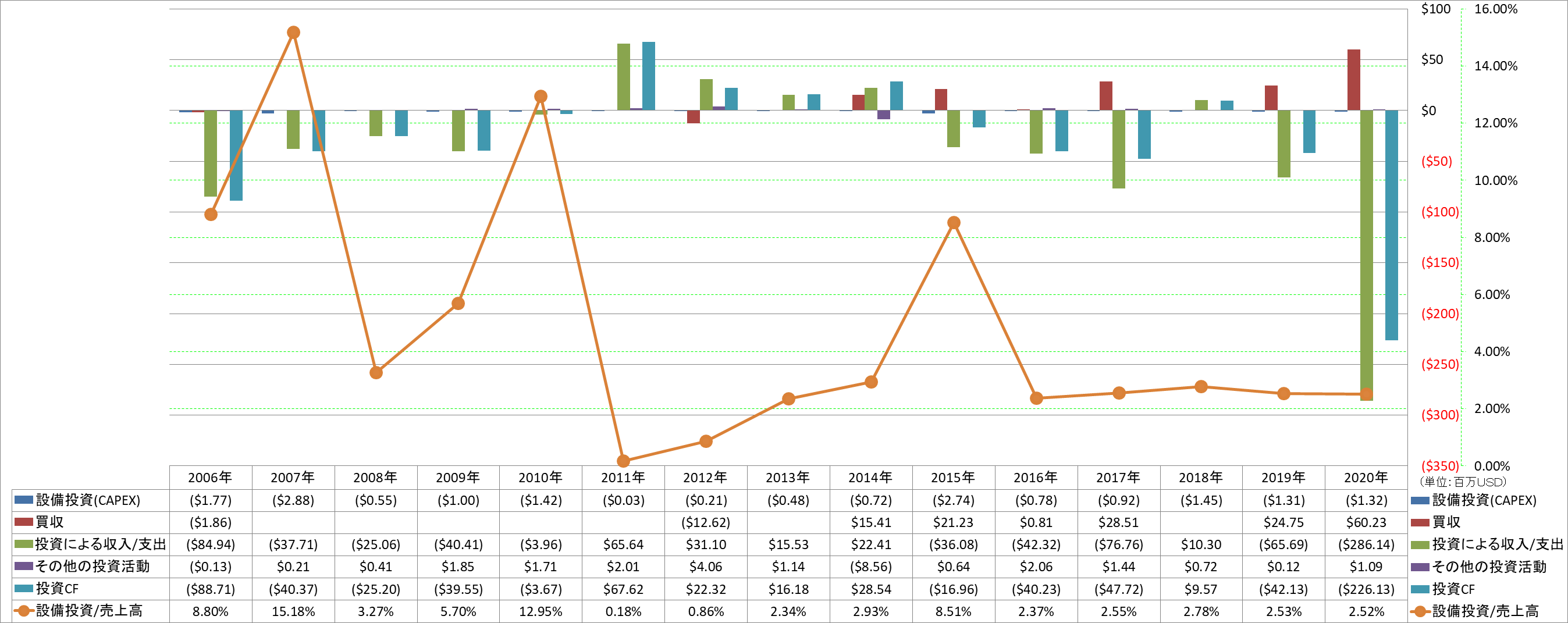
Task: Select the 2010年 column header
Action: click(541, 478)
